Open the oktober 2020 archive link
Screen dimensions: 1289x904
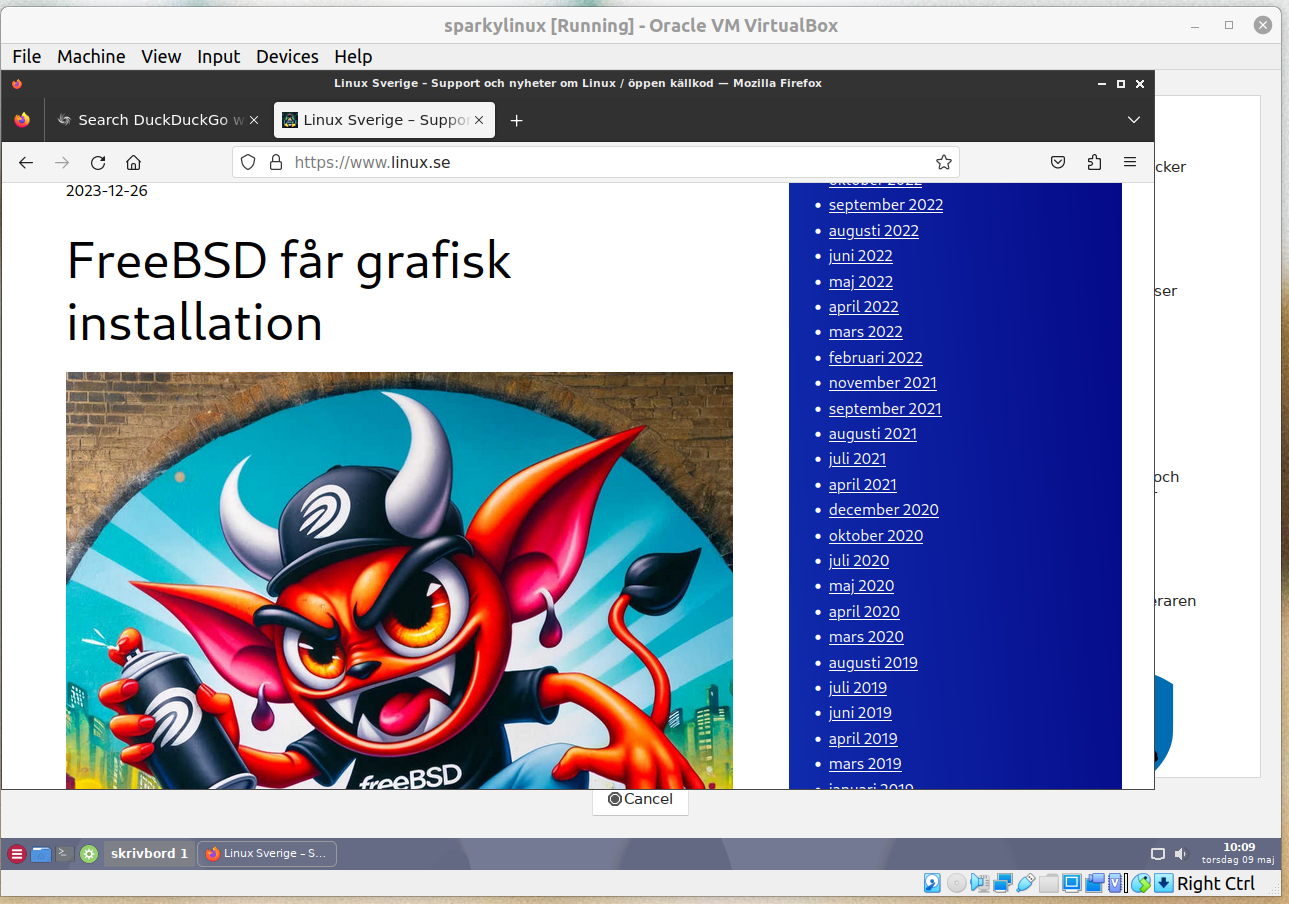[876, 535]
